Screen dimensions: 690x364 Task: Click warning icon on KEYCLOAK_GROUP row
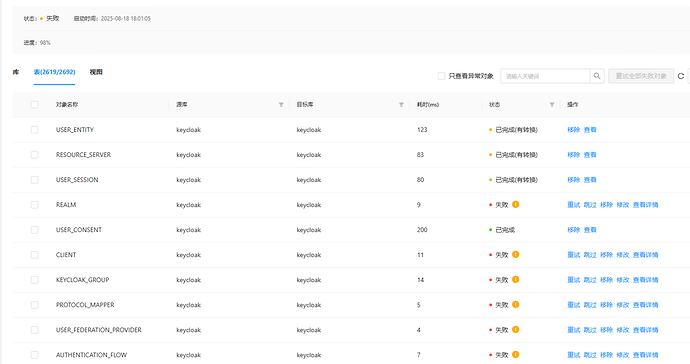(x=516, y=279)
